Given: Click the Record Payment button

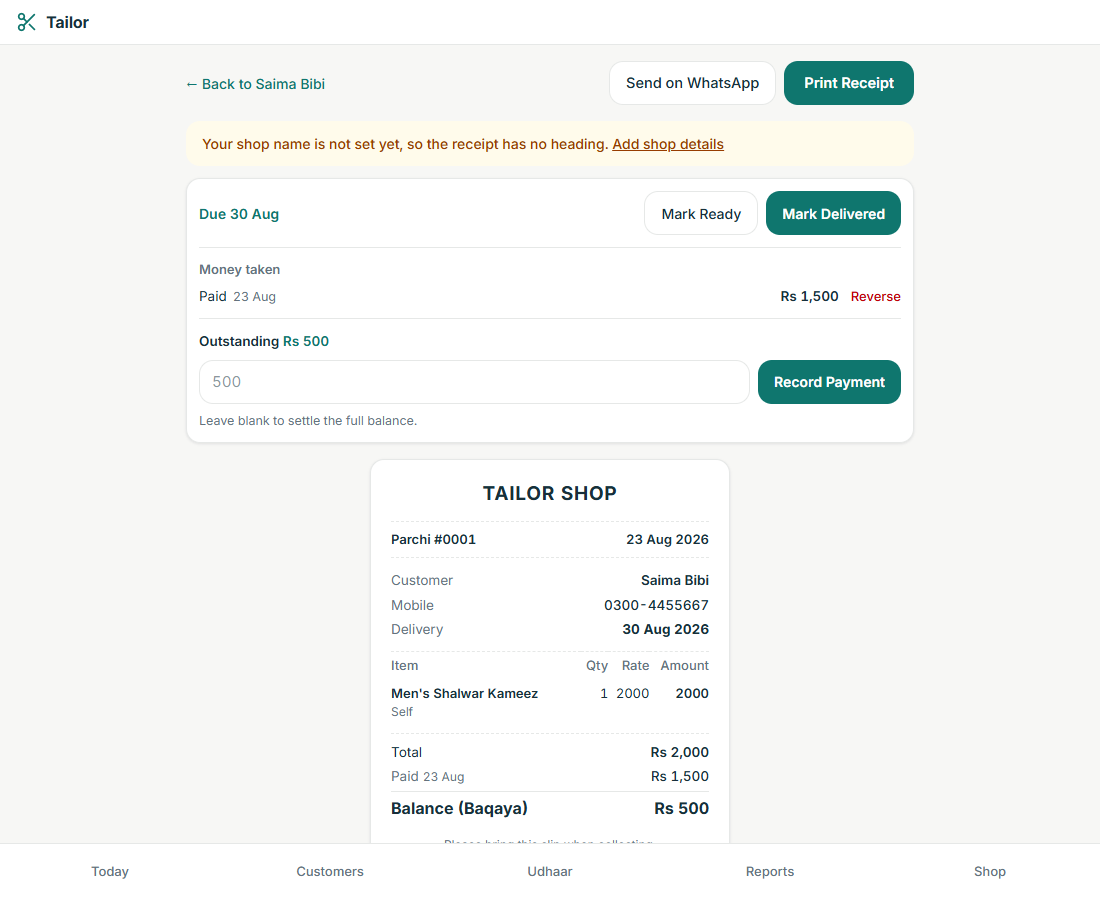Looking at the screenshot, I should tap(829, 382).
